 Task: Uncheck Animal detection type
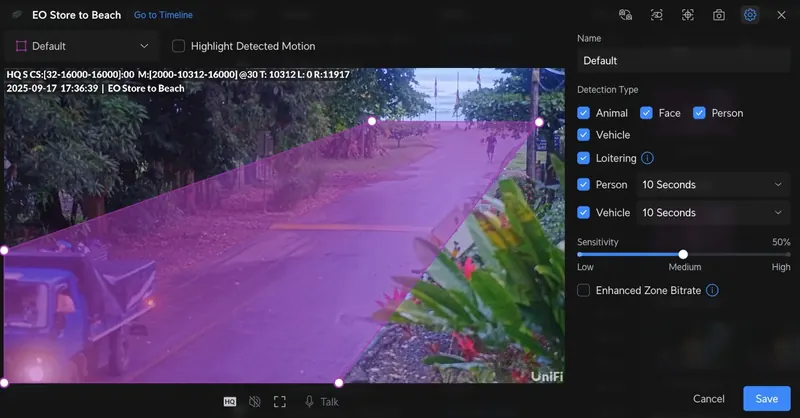(x=583, y=113)
